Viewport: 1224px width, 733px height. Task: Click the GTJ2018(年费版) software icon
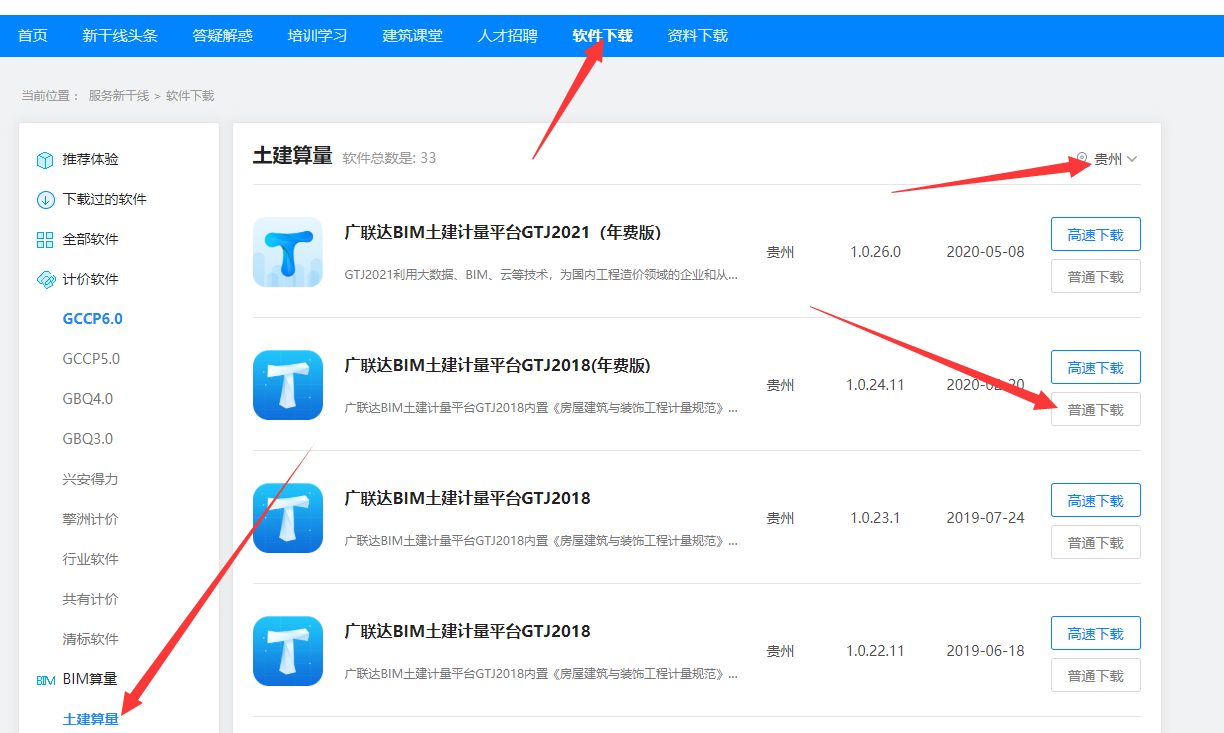(288, 385)
